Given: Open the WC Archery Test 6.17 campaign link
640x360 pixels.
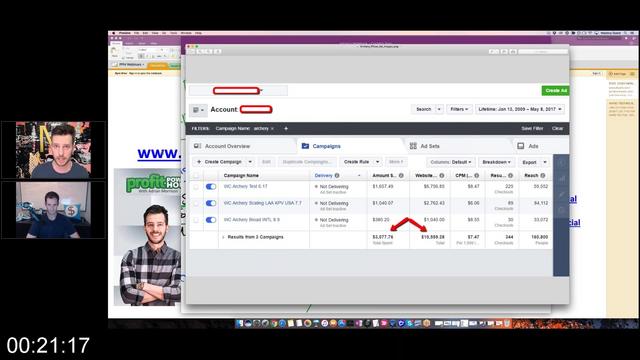Looking at the screenshot, I should coord(246,187).
